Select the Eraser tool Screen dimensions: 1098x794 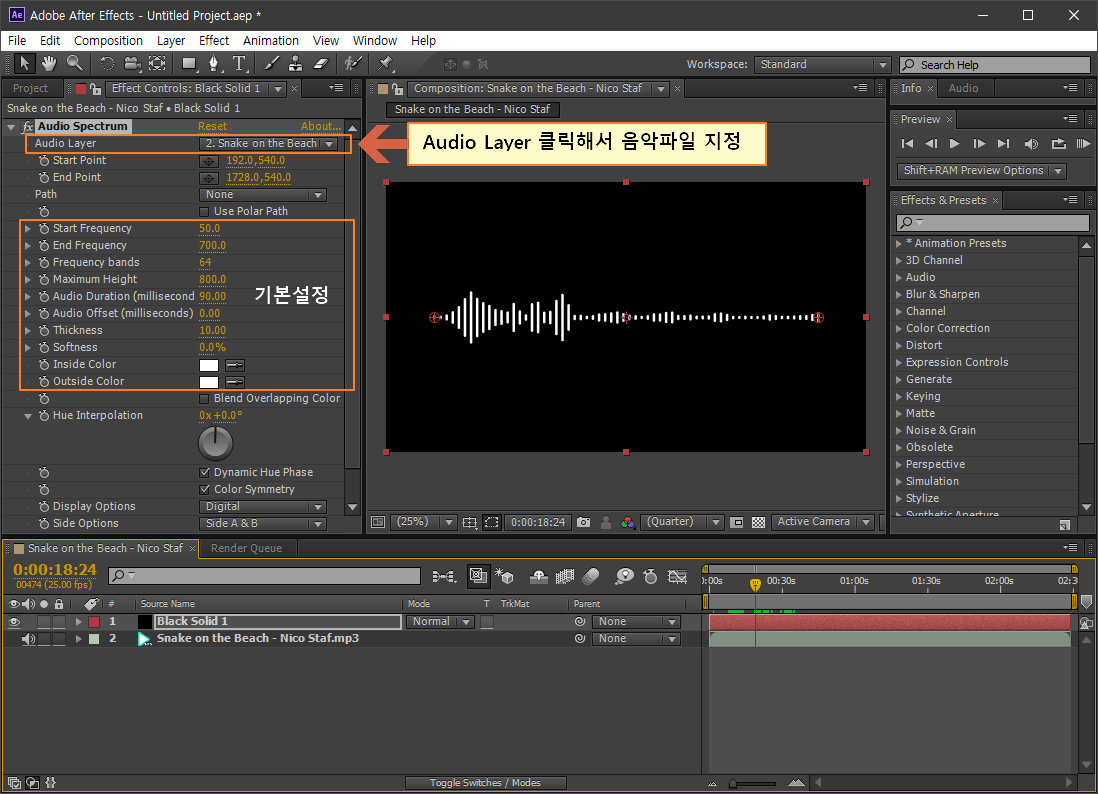pos(321,64)
